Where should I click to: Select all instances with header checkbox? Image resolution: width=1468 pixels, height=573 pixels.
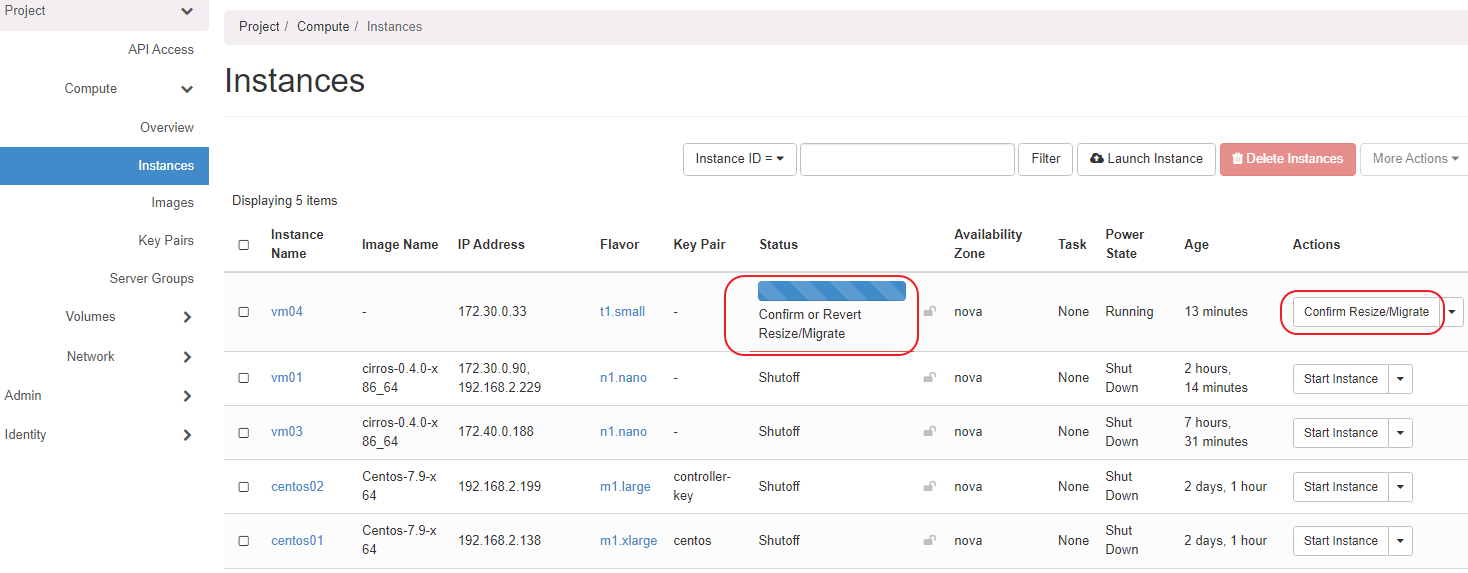244,244
